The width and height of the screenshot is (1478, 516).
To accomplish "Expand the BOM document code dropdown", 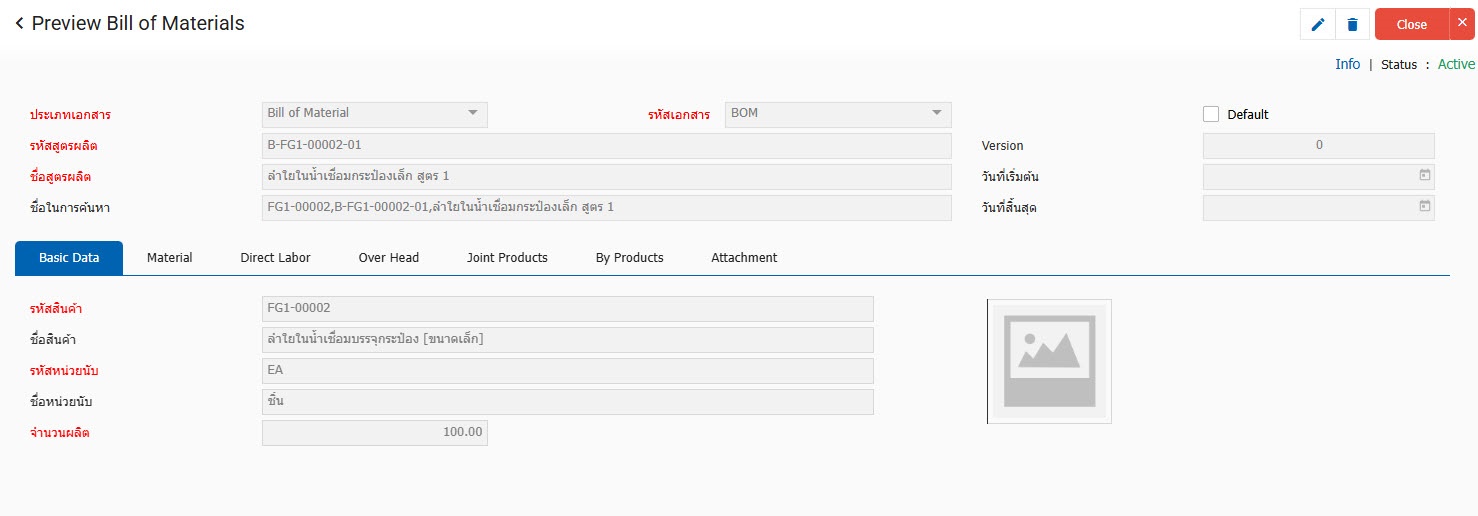I will [937, 113].
